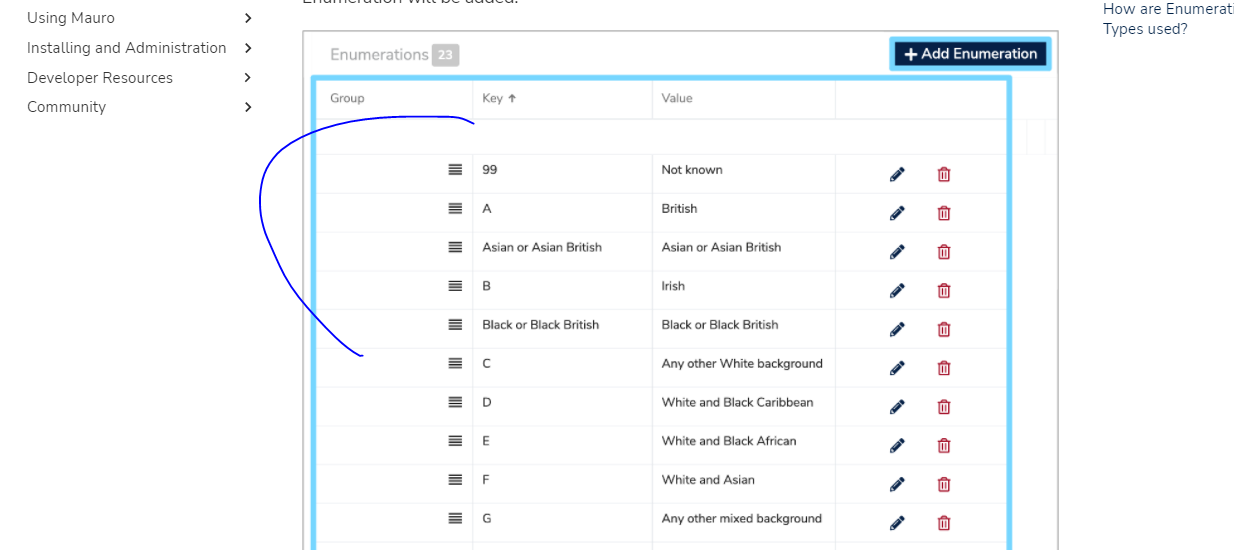Click the Enumerations 23 count badge
This screenshot has height=550, width=1234.
click(x=445, y=55)
